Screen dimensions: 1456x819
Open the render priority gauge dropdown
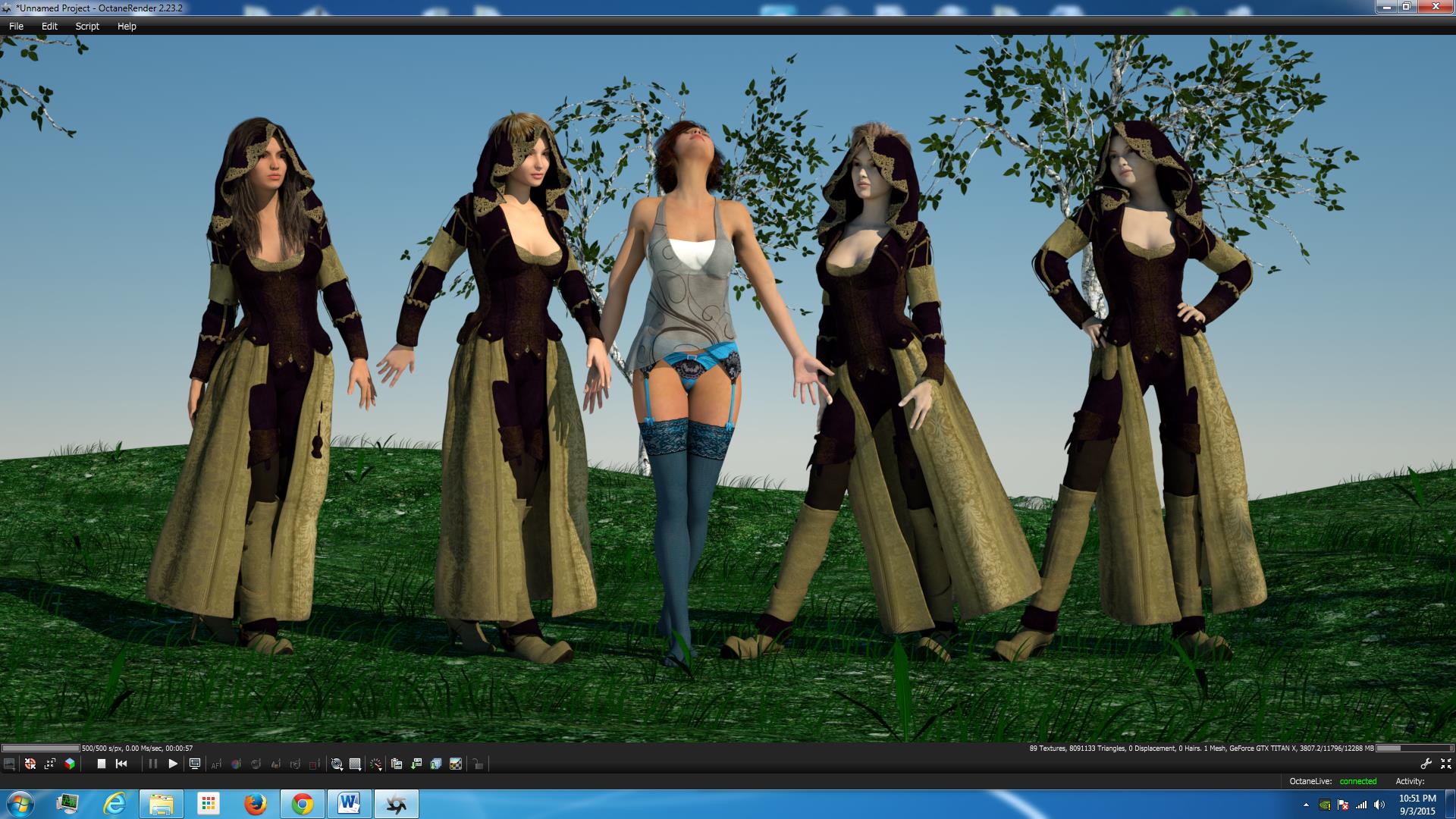[376, 764]
